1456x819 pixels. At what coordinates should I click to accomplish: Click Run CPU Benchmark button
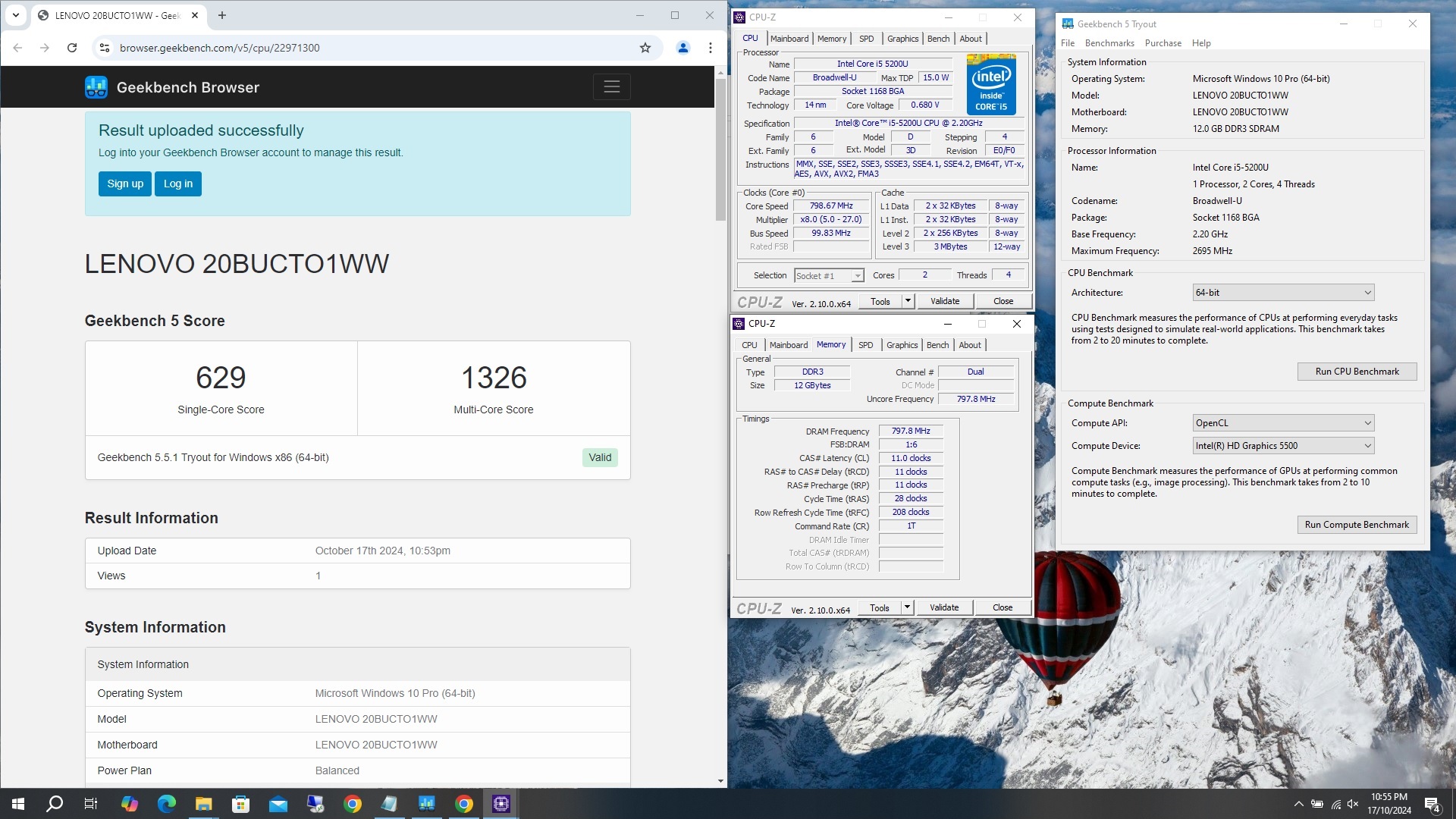tap(1357, 372)
